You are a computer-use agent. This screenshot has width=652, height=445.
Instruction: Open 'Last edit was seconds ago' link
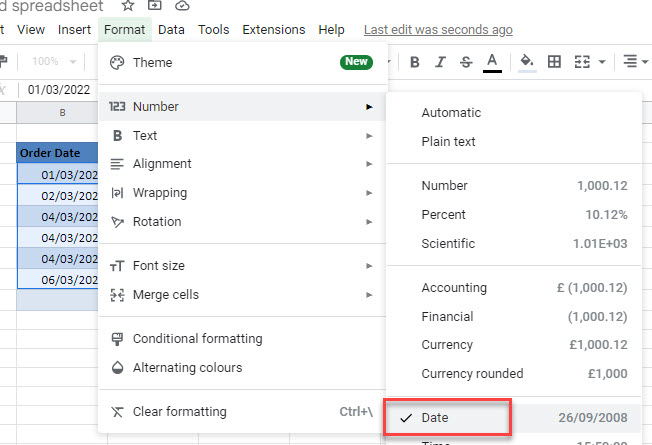438,30
